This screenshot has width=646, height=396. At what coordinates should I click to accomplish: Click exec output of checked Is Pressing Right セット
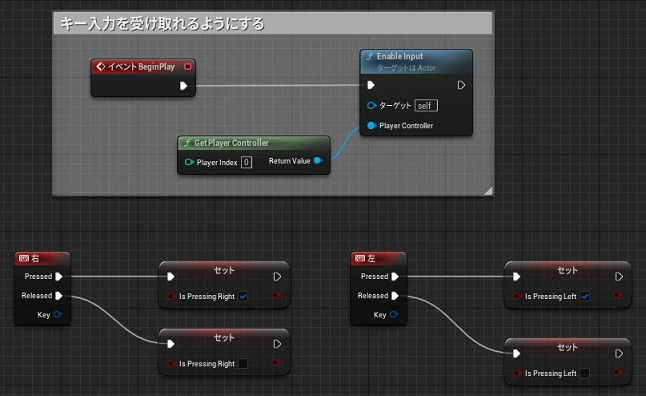point(277,276)
